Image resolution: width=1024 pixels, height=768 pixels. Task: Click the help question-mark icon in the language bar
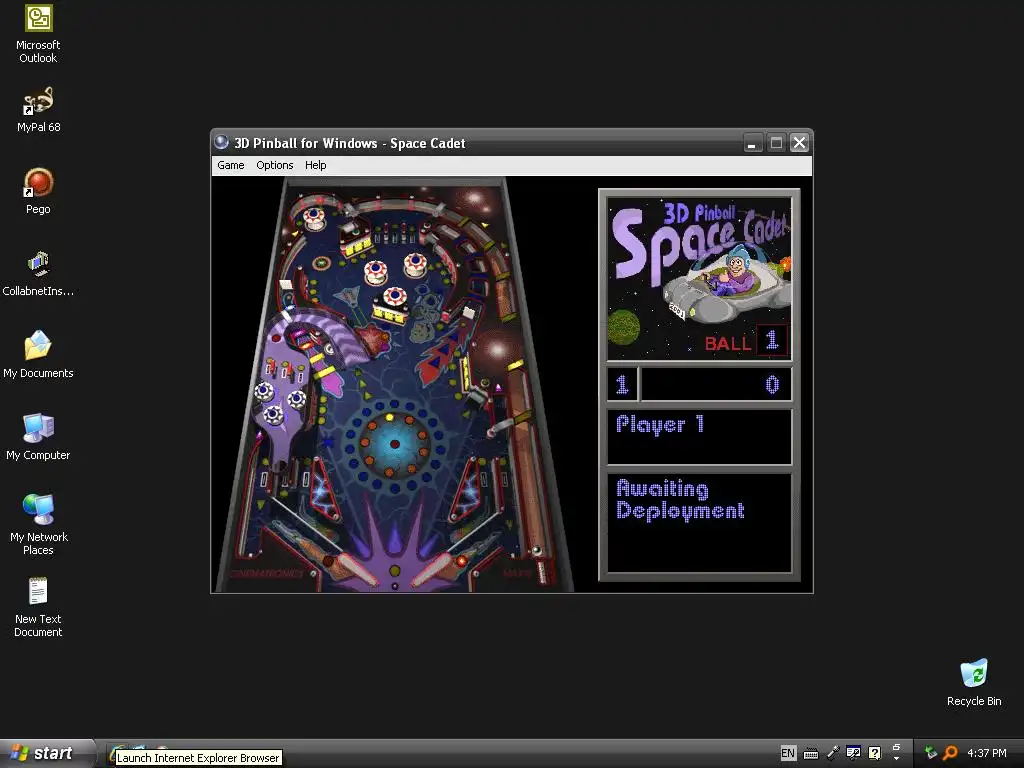tap(875, 753)
